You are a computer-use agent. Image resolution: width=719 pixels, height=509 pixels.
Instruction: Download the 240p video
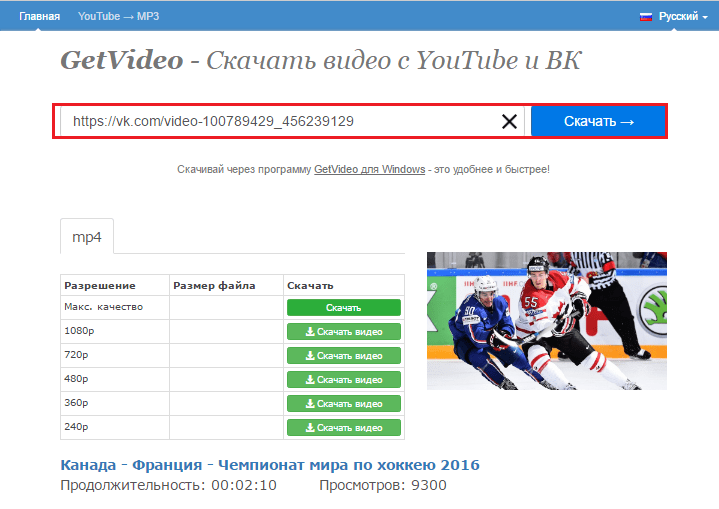(x=344, y=427)
